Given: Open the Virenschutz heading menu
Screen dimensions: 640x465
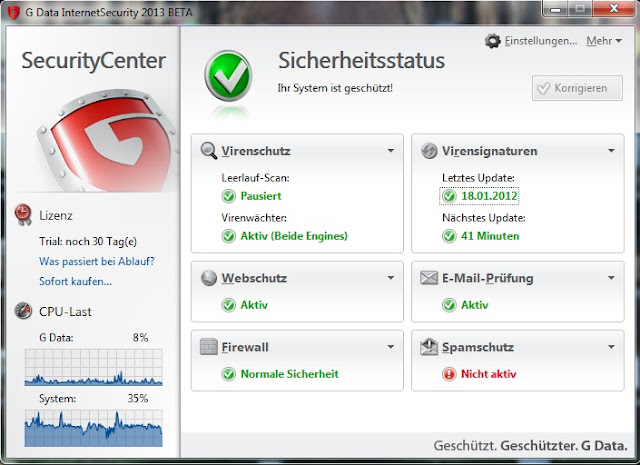Looking at the screenshot, I should pyautogui.click(x=256, y=151).
